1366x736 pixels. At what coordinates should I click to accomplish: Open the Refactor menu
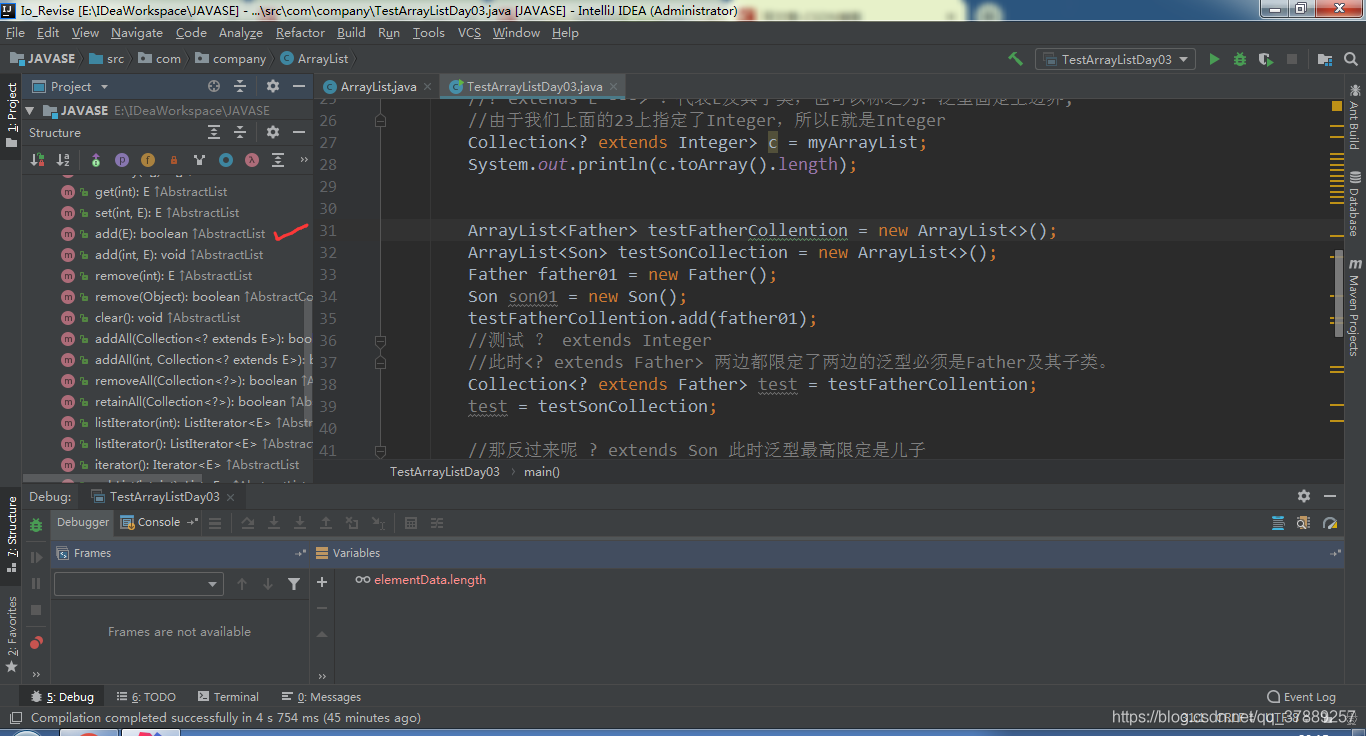(x=300, y=32)
